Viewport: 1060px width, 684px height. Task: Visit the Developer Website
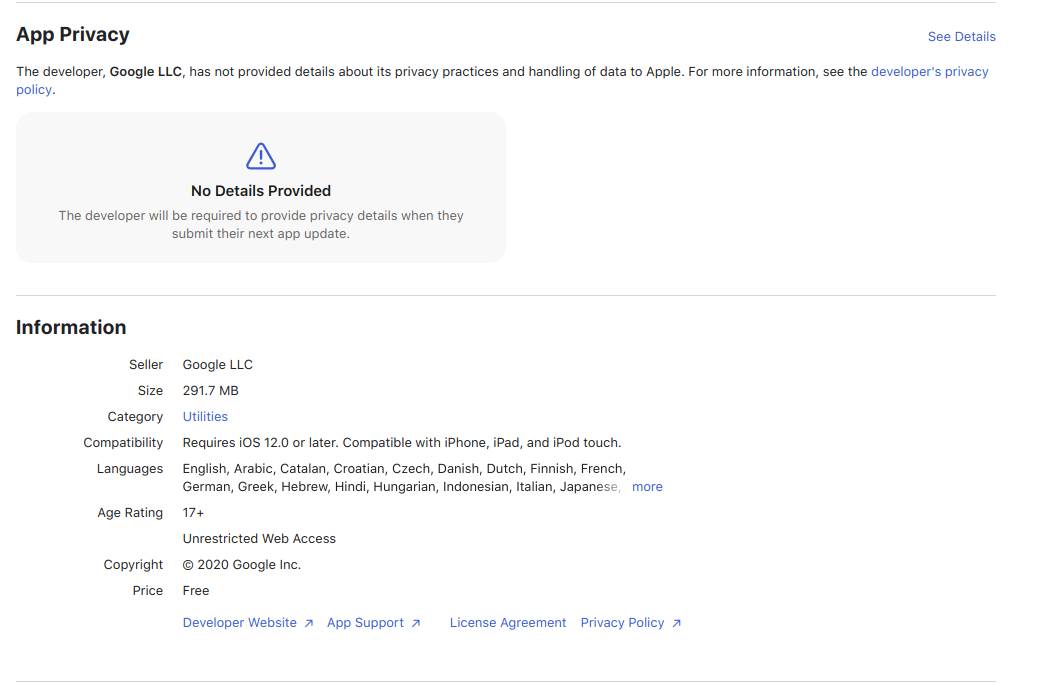(x=240, y=622)
